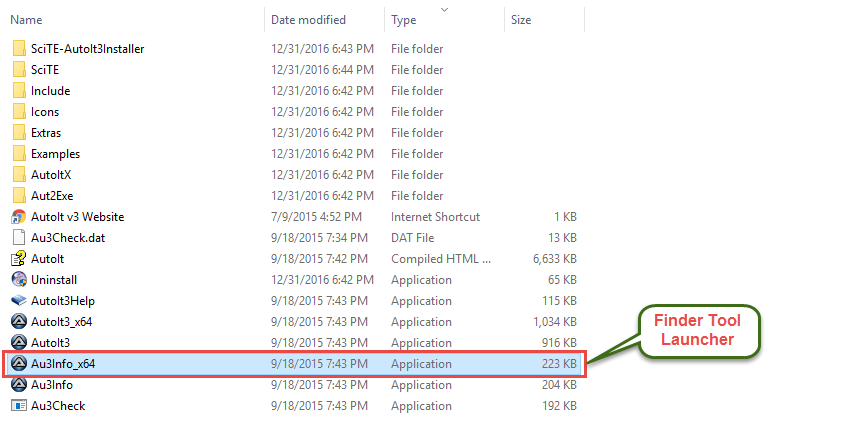Select the folder name Include
Viewport: 853px width, 443px height.
(x=51, y=90)
